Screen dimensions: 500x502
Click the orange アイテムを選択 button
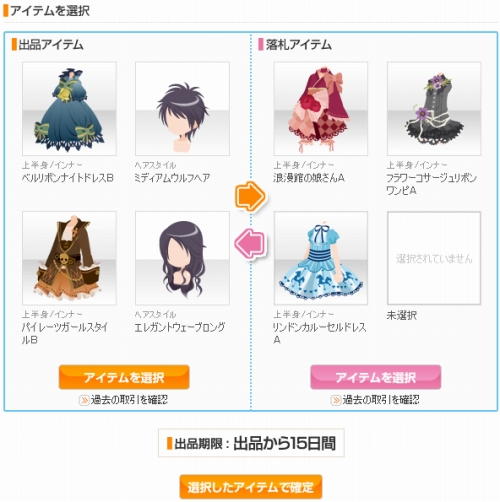[124, 377]
